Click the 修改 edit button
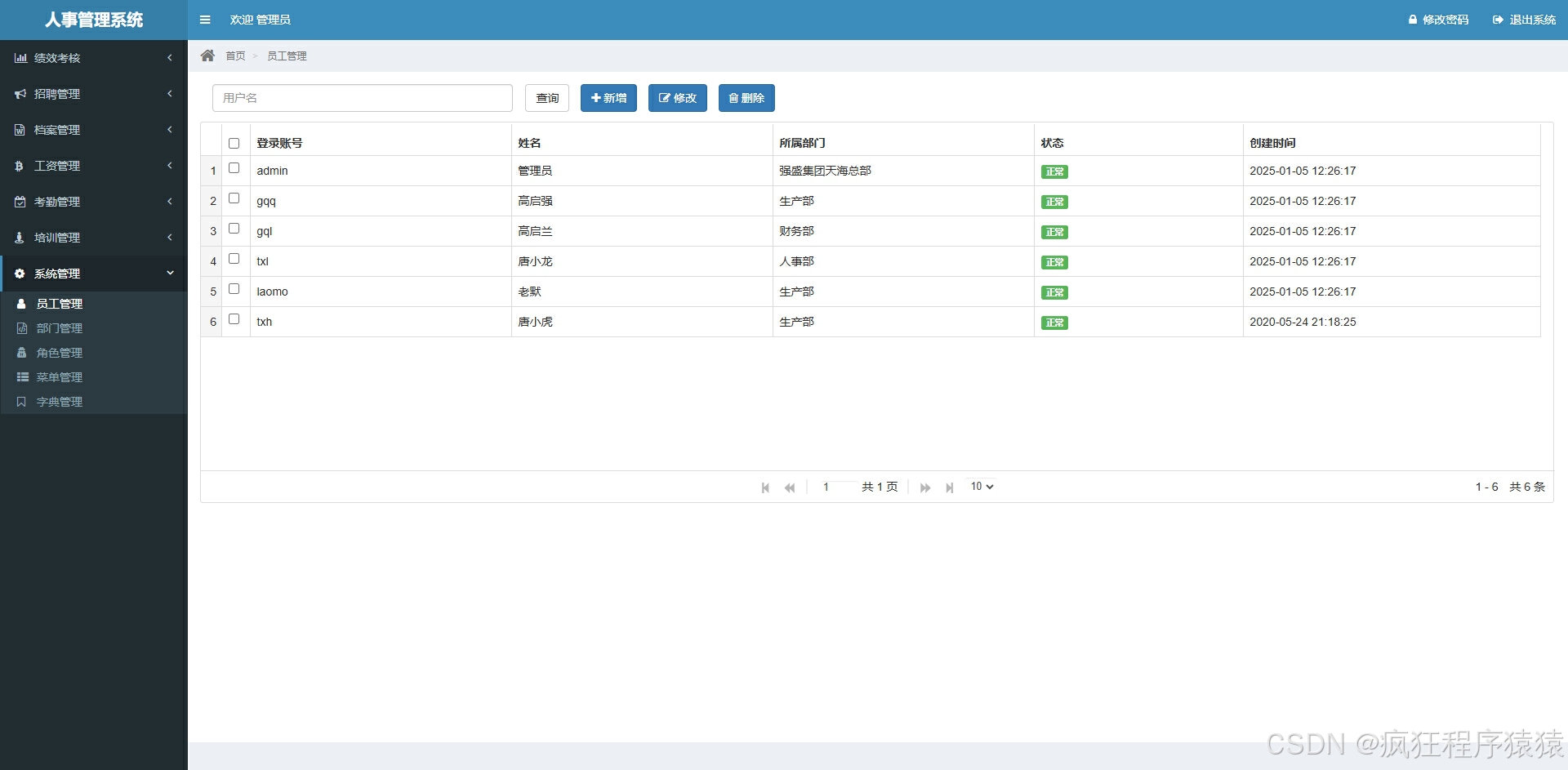Viewport: 1568px width, 770px height. 678,98
